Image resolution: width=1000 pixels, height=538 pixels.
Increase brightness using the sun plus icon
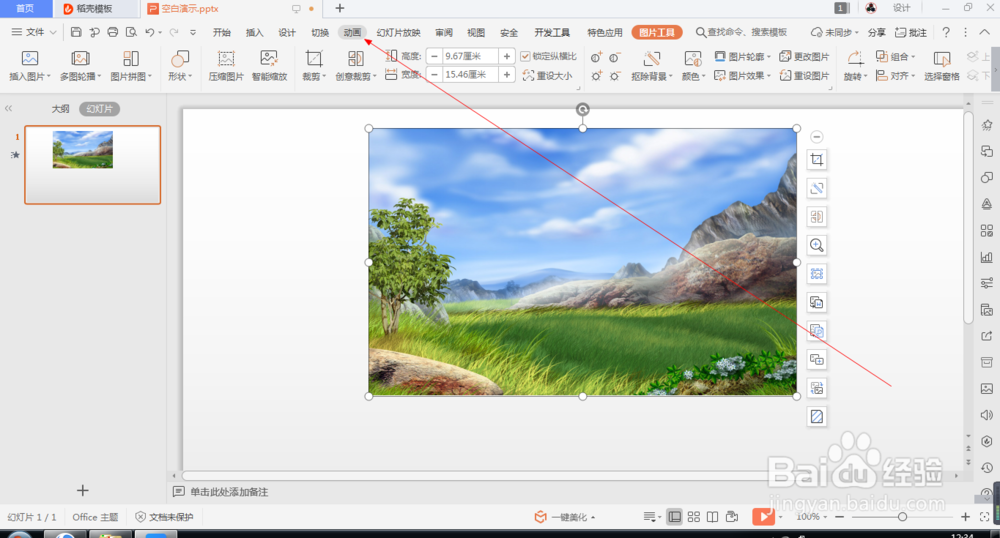tap(596, 76)
